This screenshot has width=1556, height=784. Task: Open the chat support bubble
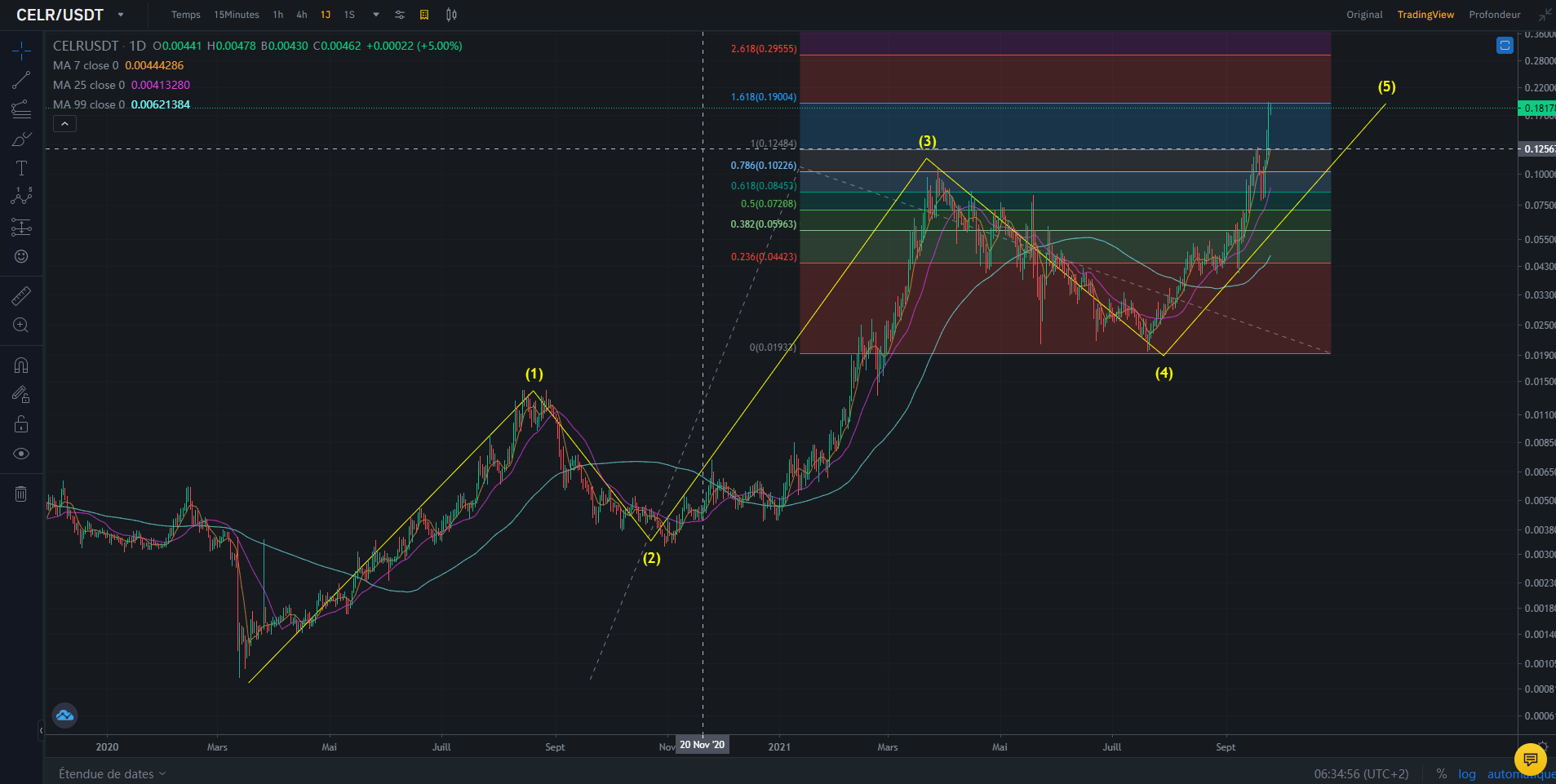(1531, 760)
